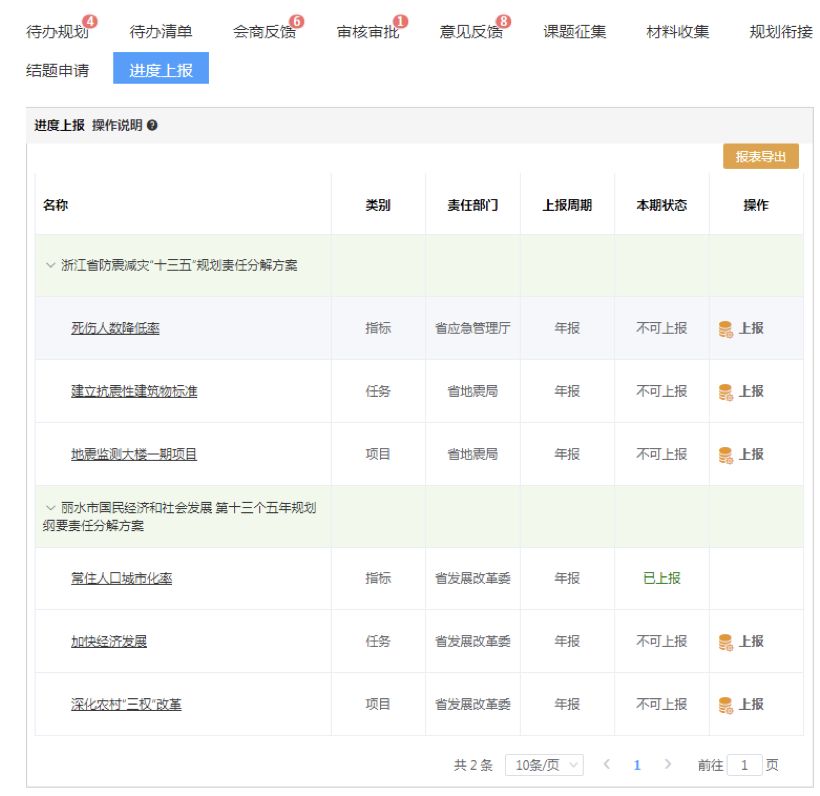
Task: Click 任务 category in 加快经济发展 row
Action: [x=378, y=641]
